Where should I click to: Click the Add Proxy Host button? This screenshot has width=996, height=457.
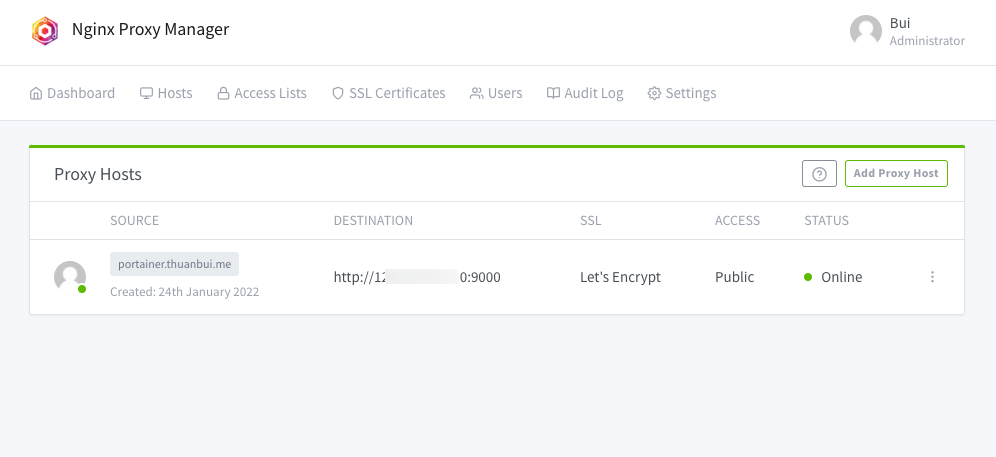(x=896, y=174)
